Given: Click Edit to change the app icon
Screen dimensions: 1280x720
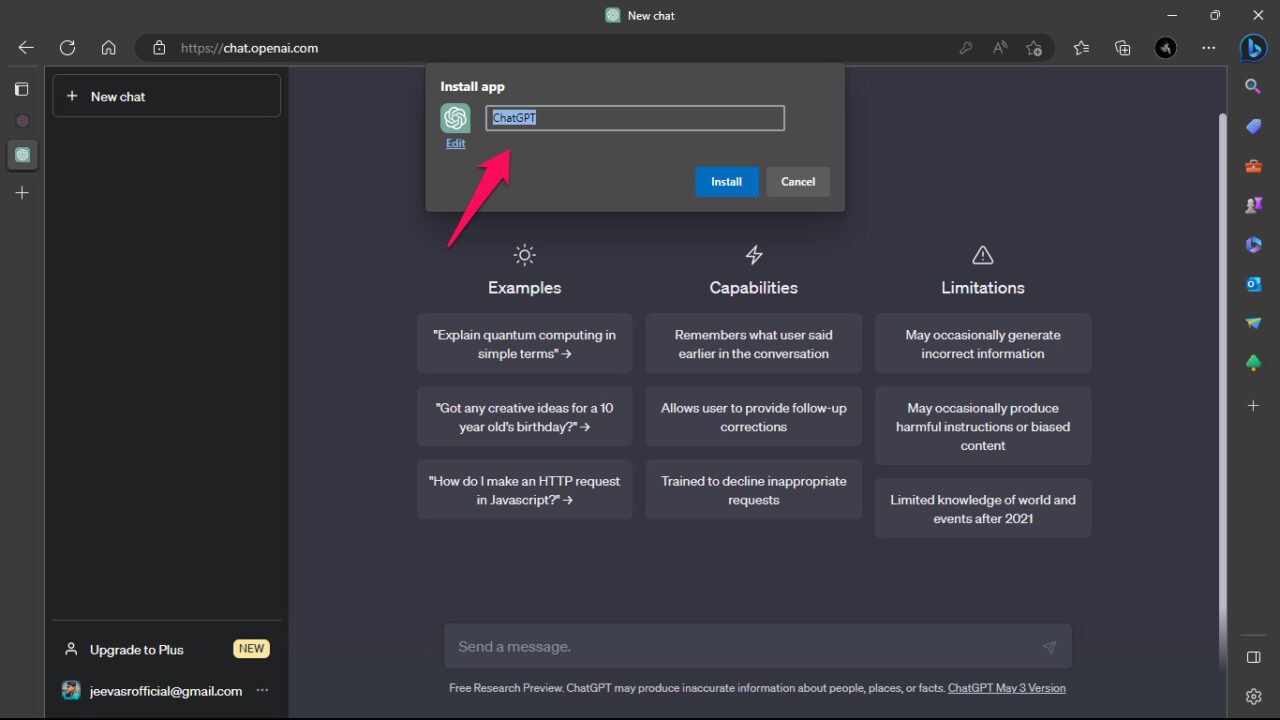Looking at the screenshot, I should pos(455,143).
